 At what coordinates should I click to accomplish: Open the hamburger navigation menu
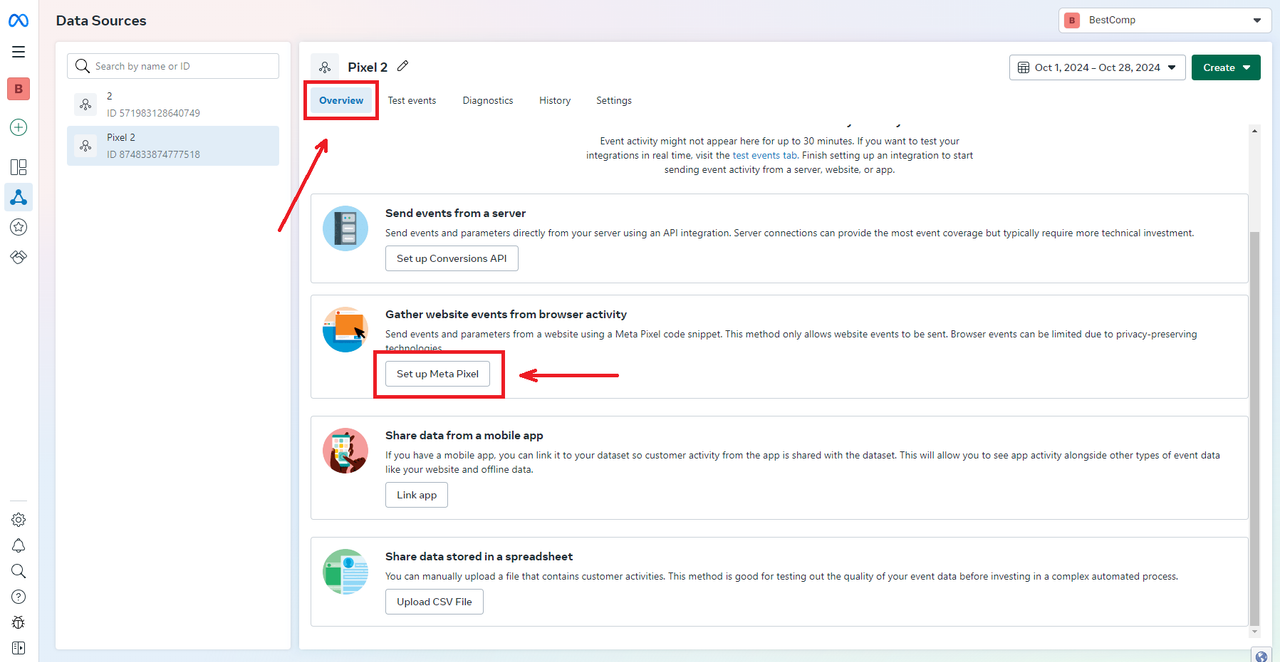18,52
